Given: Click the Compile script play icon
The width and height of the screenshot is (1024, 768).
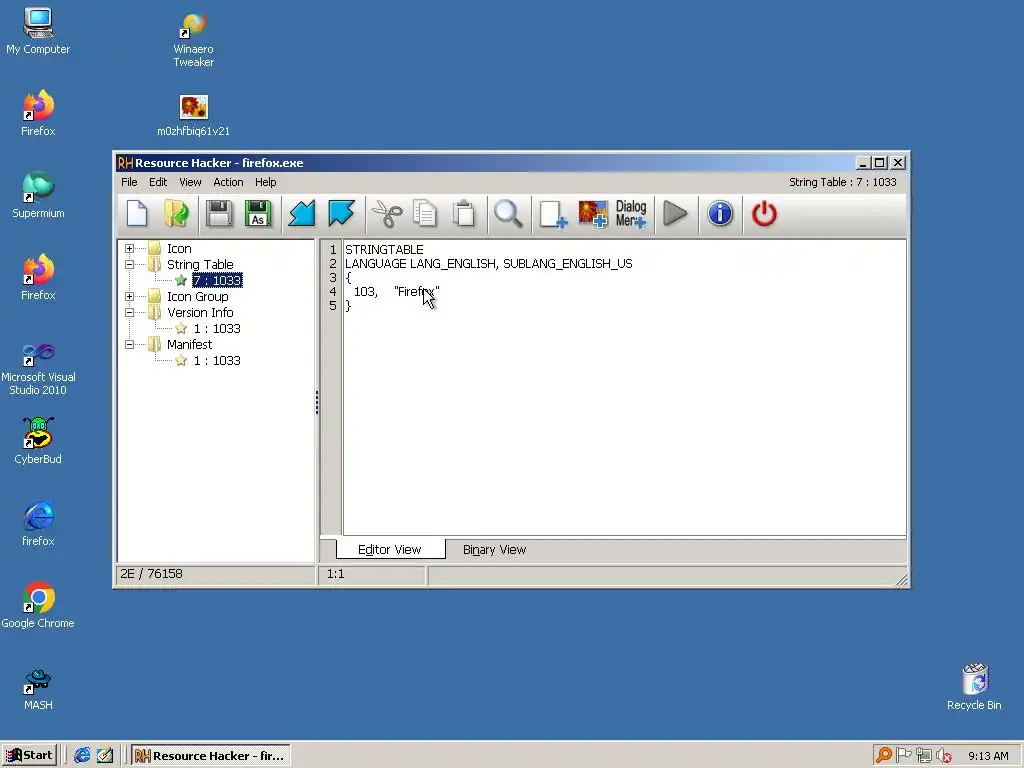Looking at the screenshot, I should click(x=675, y=214).
